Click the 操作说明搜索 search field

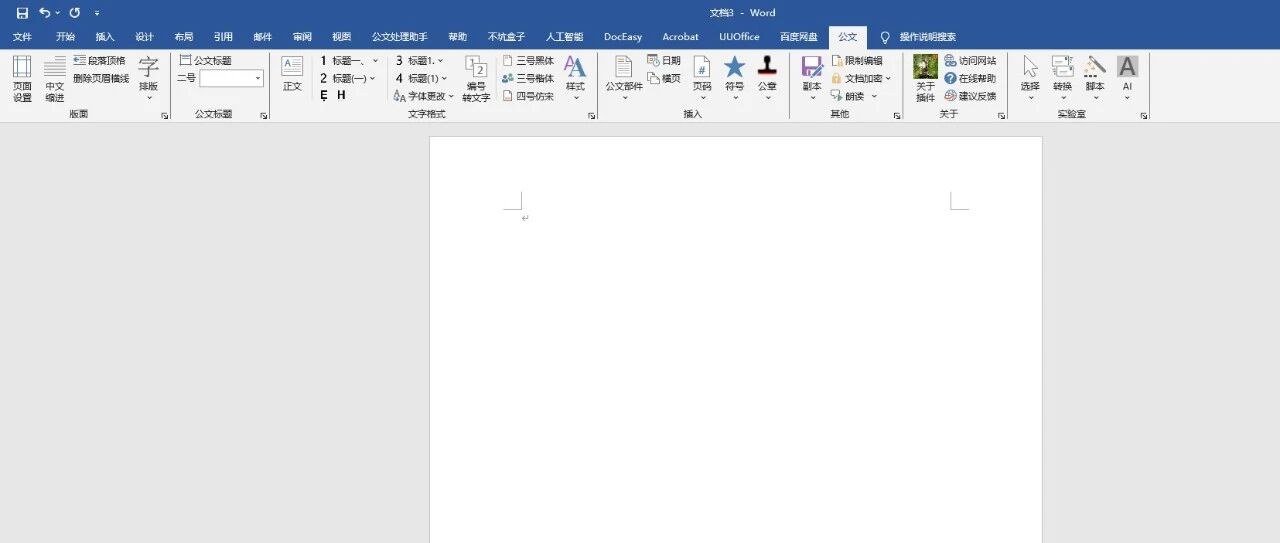pyautogui.click(x=917, y=37)
